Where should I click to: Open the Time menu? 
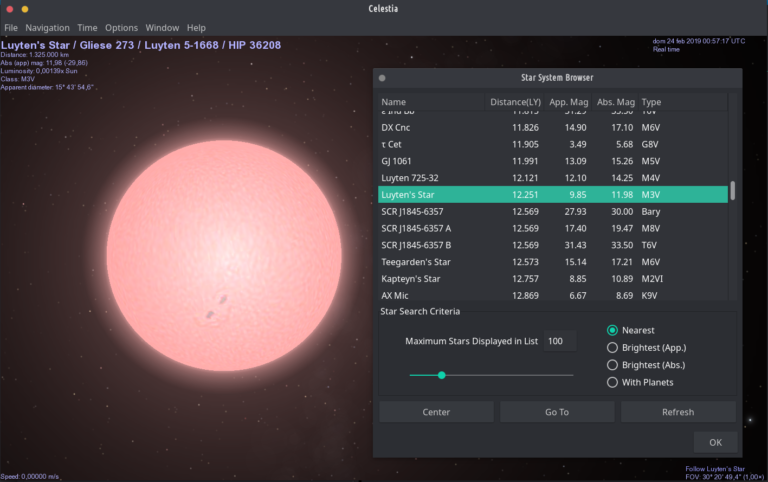[x=87, y=28]
